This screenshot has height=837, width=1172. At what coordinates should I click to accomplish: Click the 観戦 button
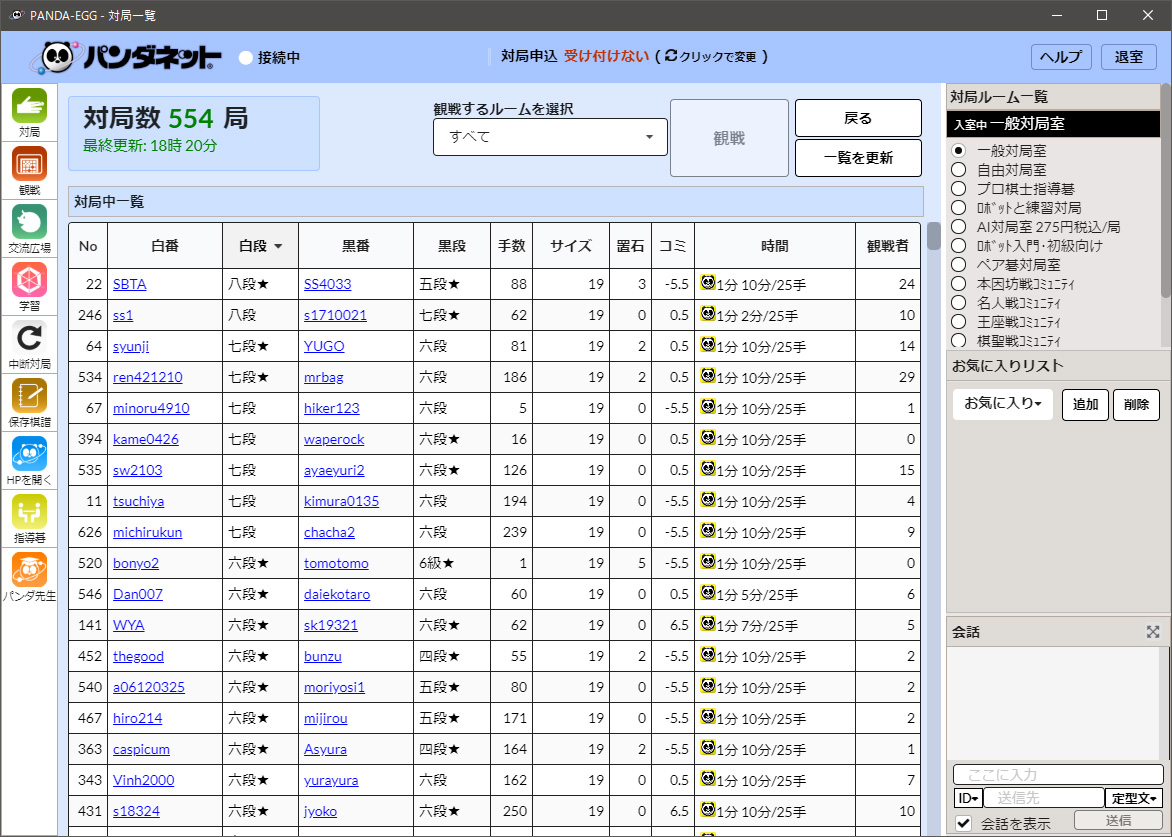coord(729,138)
